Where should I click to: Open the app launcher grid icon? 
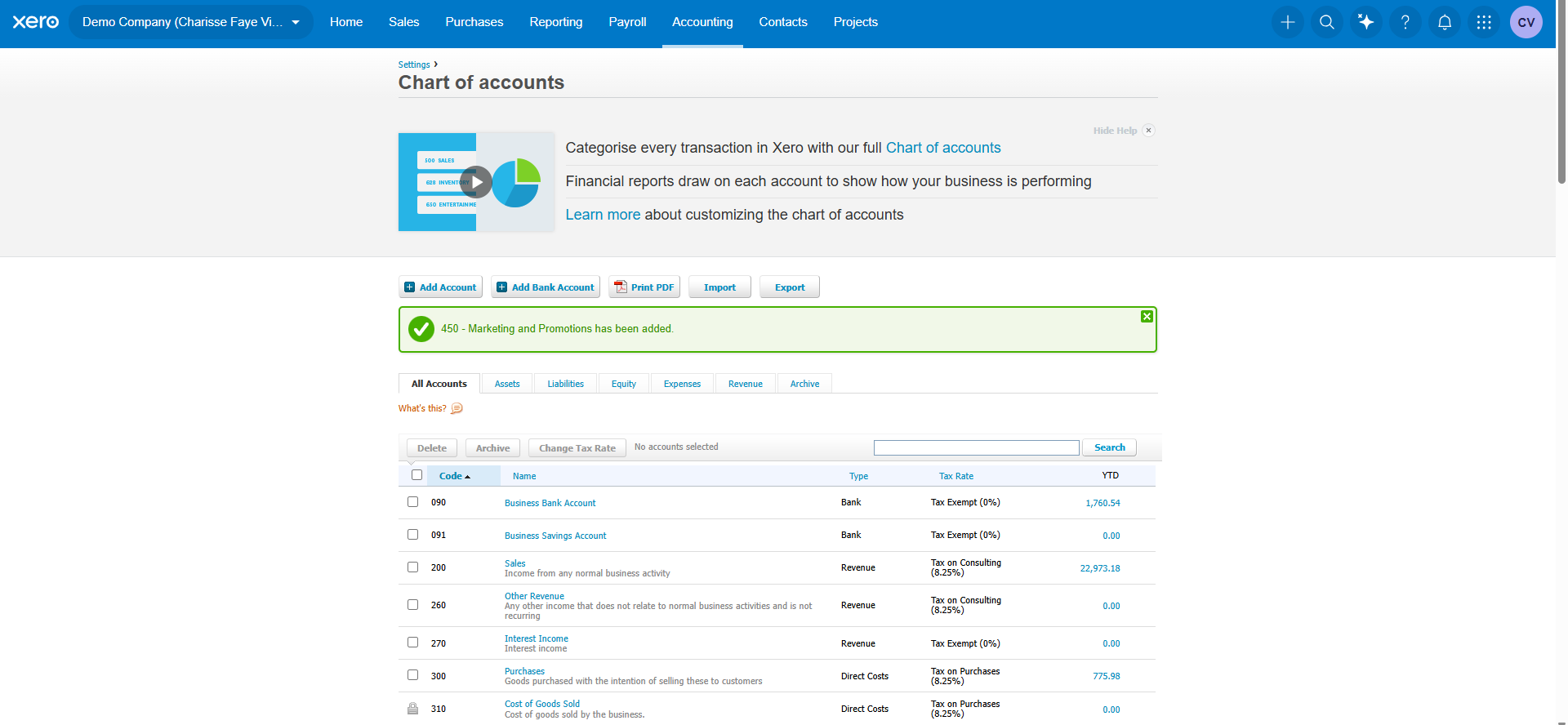click(x=1484, y=22)
